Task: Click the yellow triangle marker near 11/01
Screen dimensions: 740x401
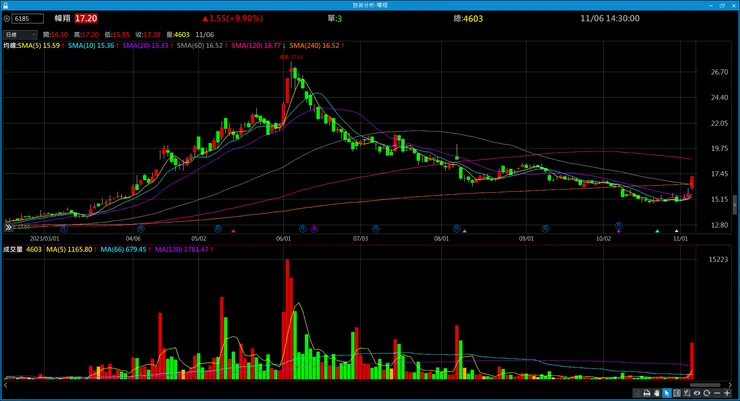Action: pyautogui.click(x=677, y=231)
